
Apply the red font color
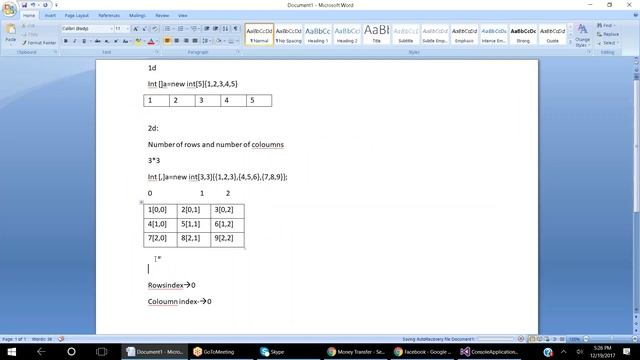point(151,41)
